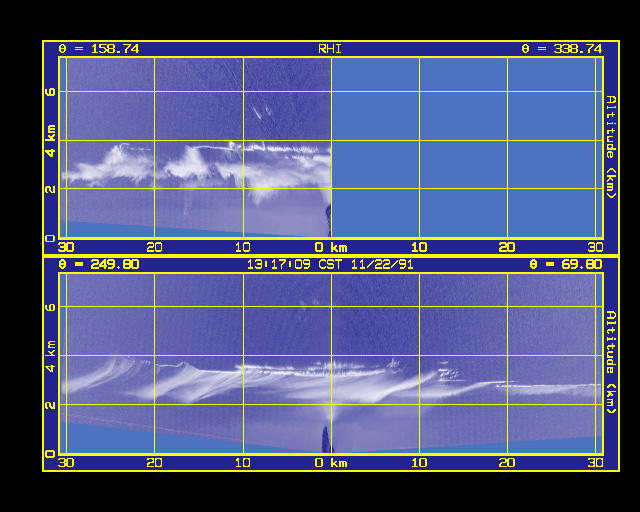
Task: Click the RHI title label
Action: click(x=329, y=49)
